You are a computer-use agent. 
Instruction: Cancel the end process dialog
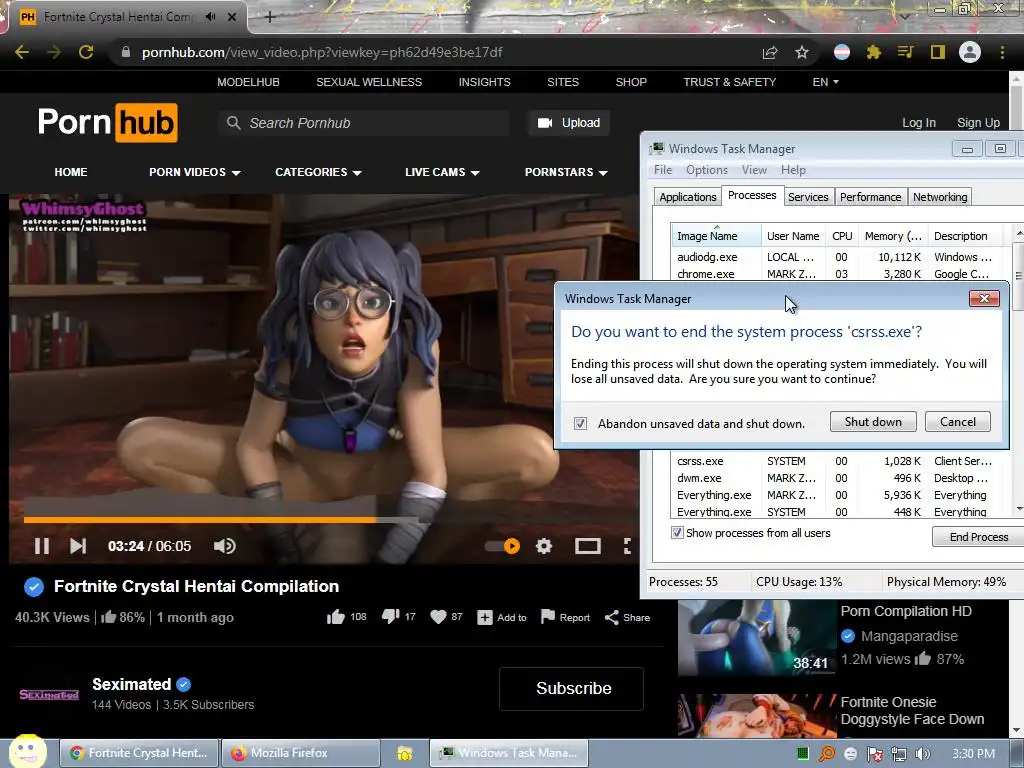[958, 422]
